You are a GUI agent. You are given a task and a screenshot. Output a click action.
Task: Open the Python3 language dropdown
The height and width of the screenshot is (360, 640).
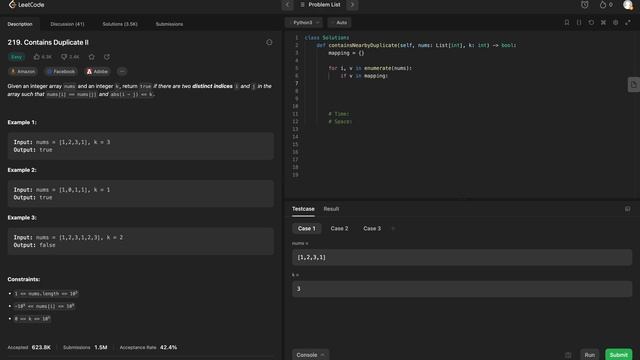click(x=304, y=22)
